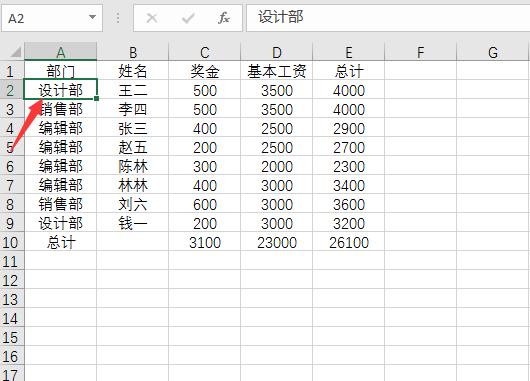Click cell A10 labeled 总计
The height and width of the screenshot is (381, 530).
coord(61,242)
